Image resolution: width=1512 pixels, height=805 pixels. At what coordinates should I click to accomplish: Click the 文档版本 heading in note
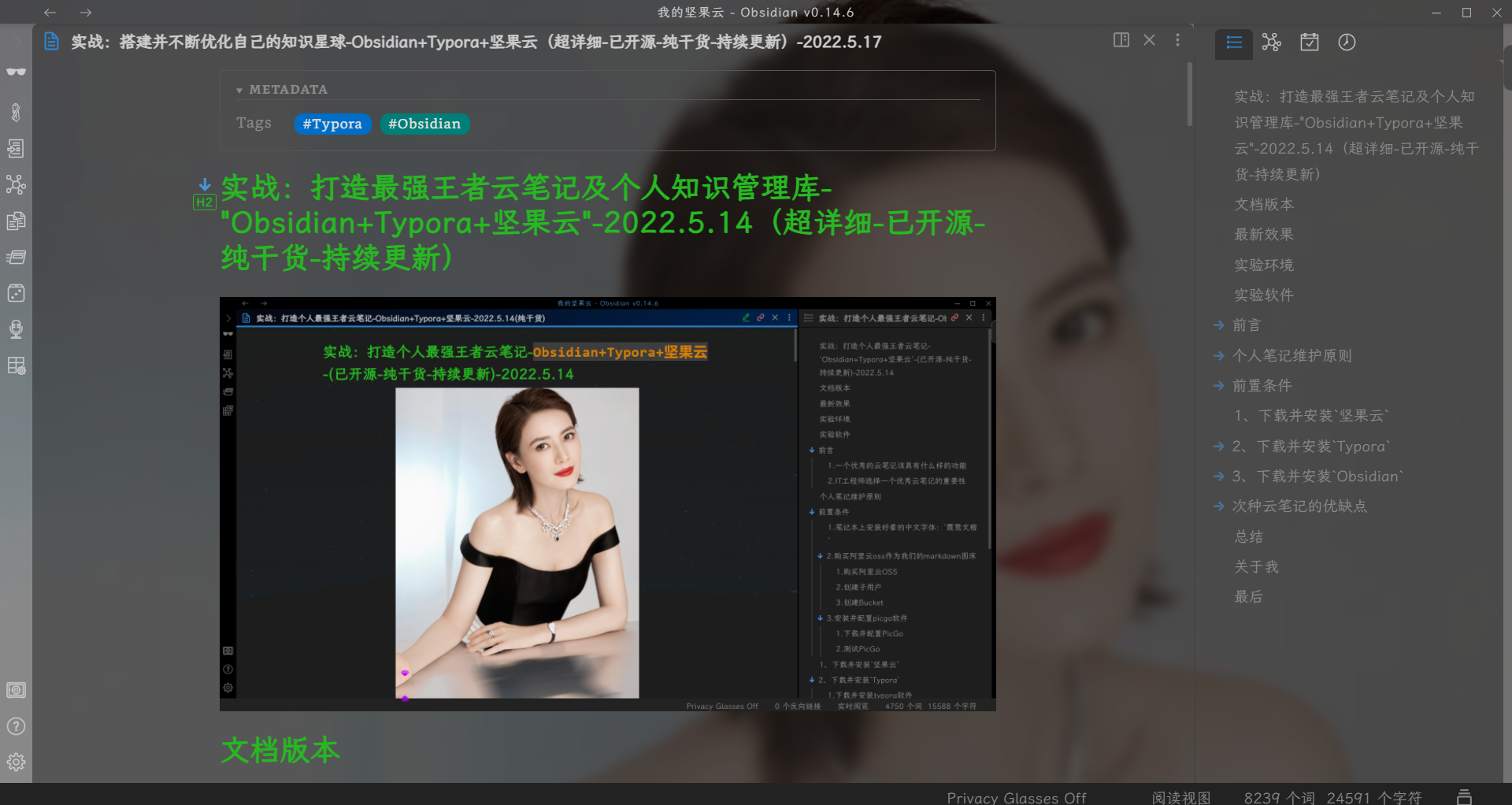click(x=280, y=750)
